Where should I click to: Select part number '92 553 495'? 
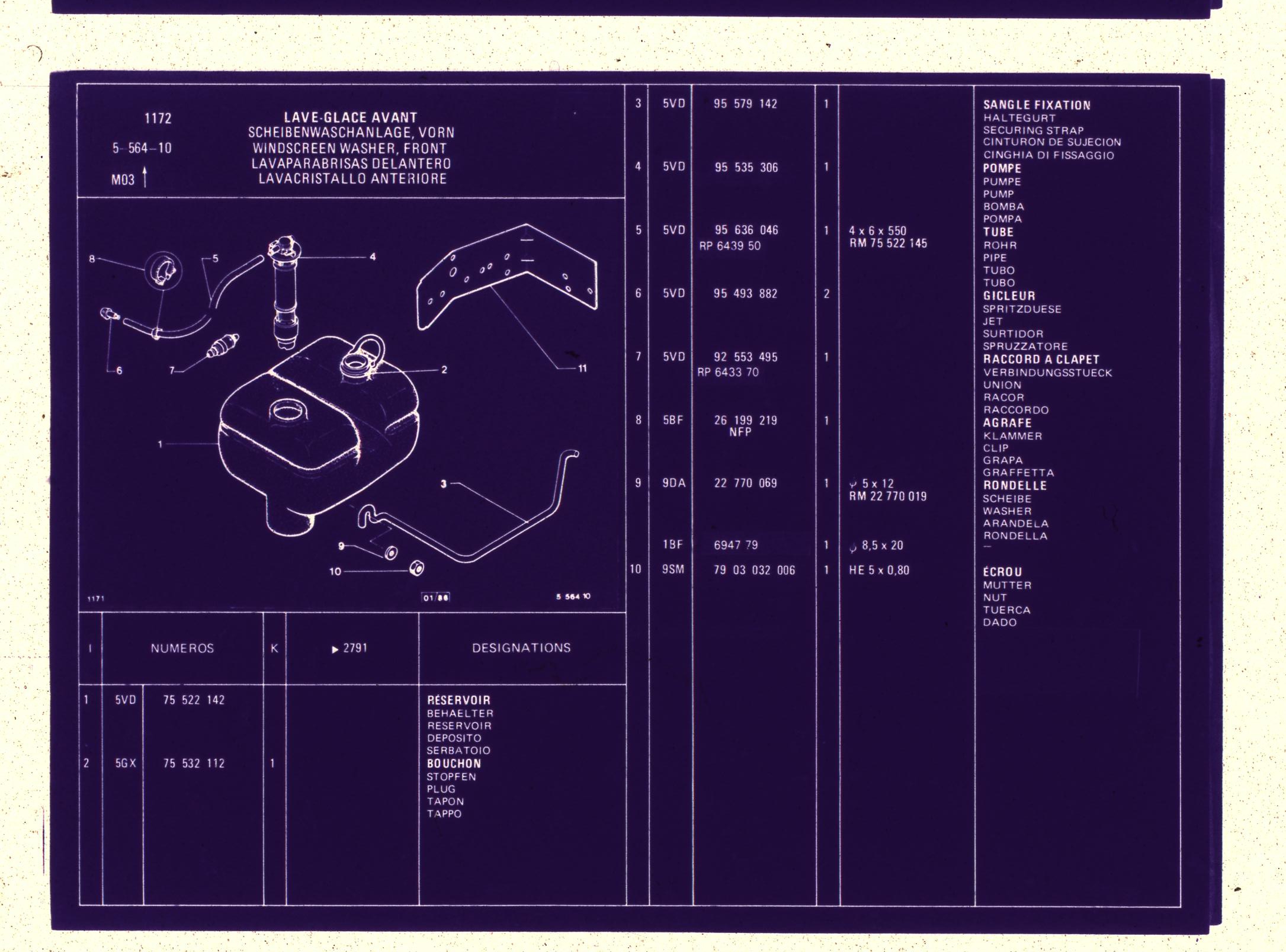(745, 357)
